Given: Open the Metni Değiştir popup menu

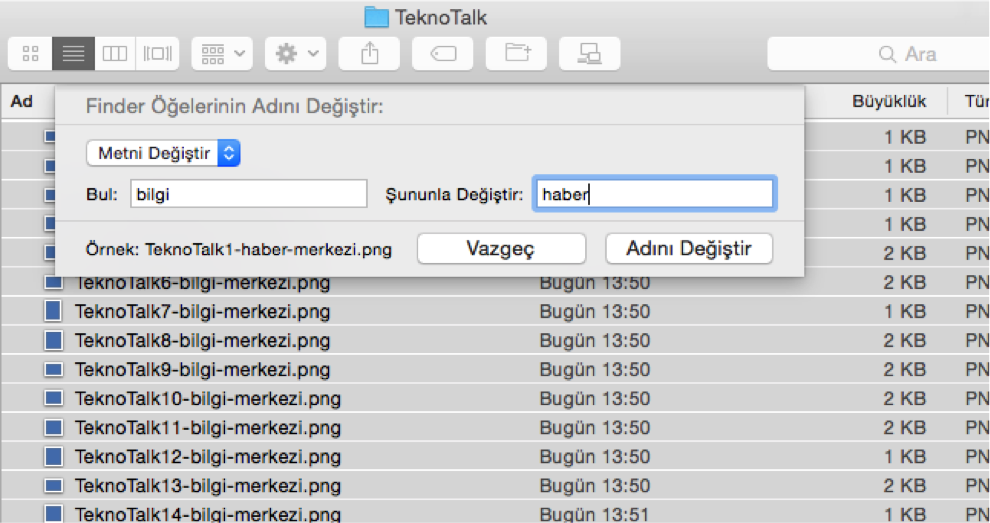Looking at the screenshot, I should (164, 153).
